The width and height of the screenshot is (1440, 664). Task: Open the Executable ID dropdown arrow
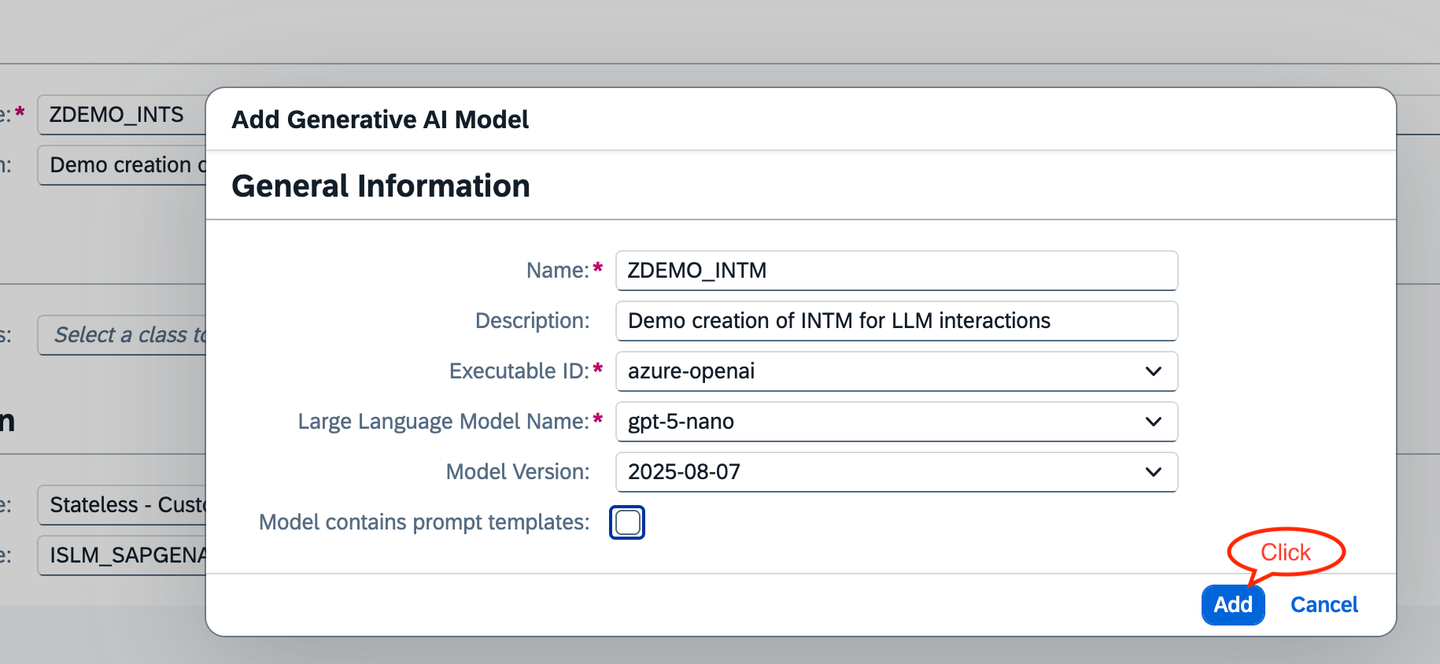(1153, 371)
